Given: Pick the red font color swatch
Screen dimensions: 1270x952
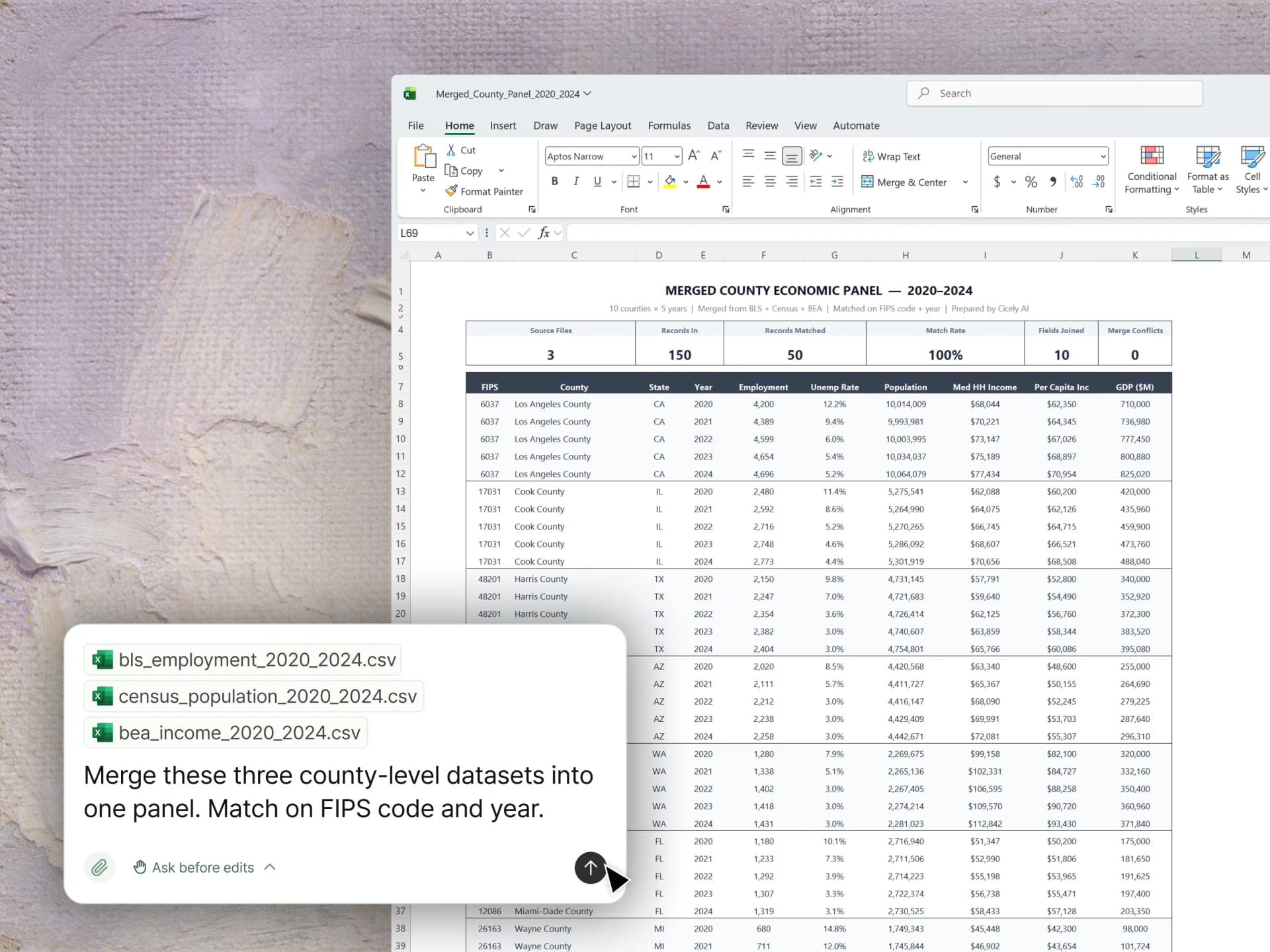Looking at the screenshot, I should coord(703,182).
